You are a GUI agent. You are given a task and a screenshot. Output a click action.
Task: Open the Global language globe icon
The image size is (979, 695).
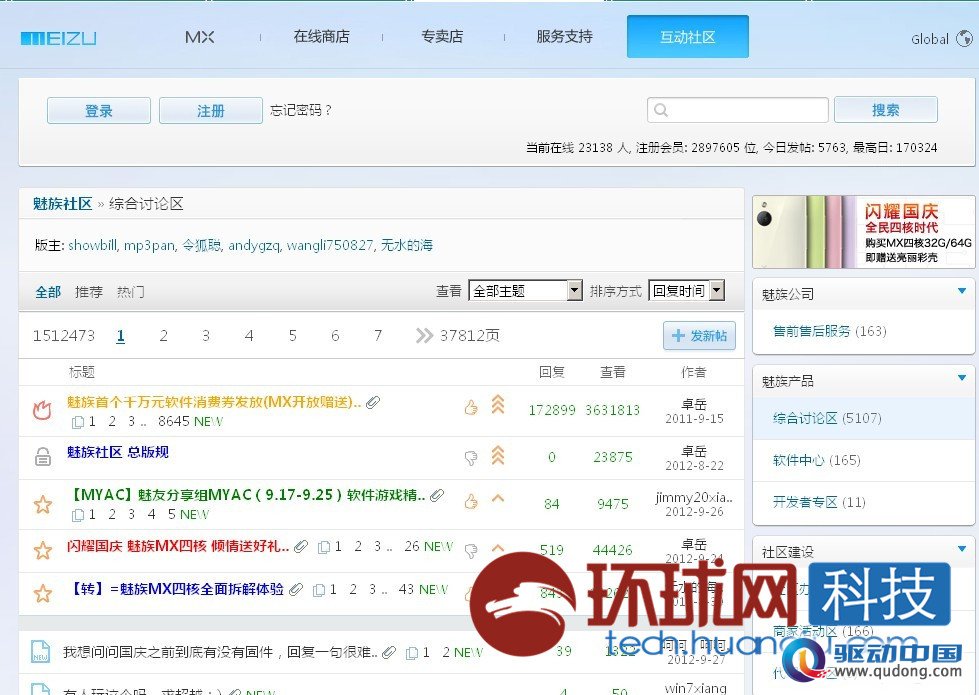click(x=964, y=39)
